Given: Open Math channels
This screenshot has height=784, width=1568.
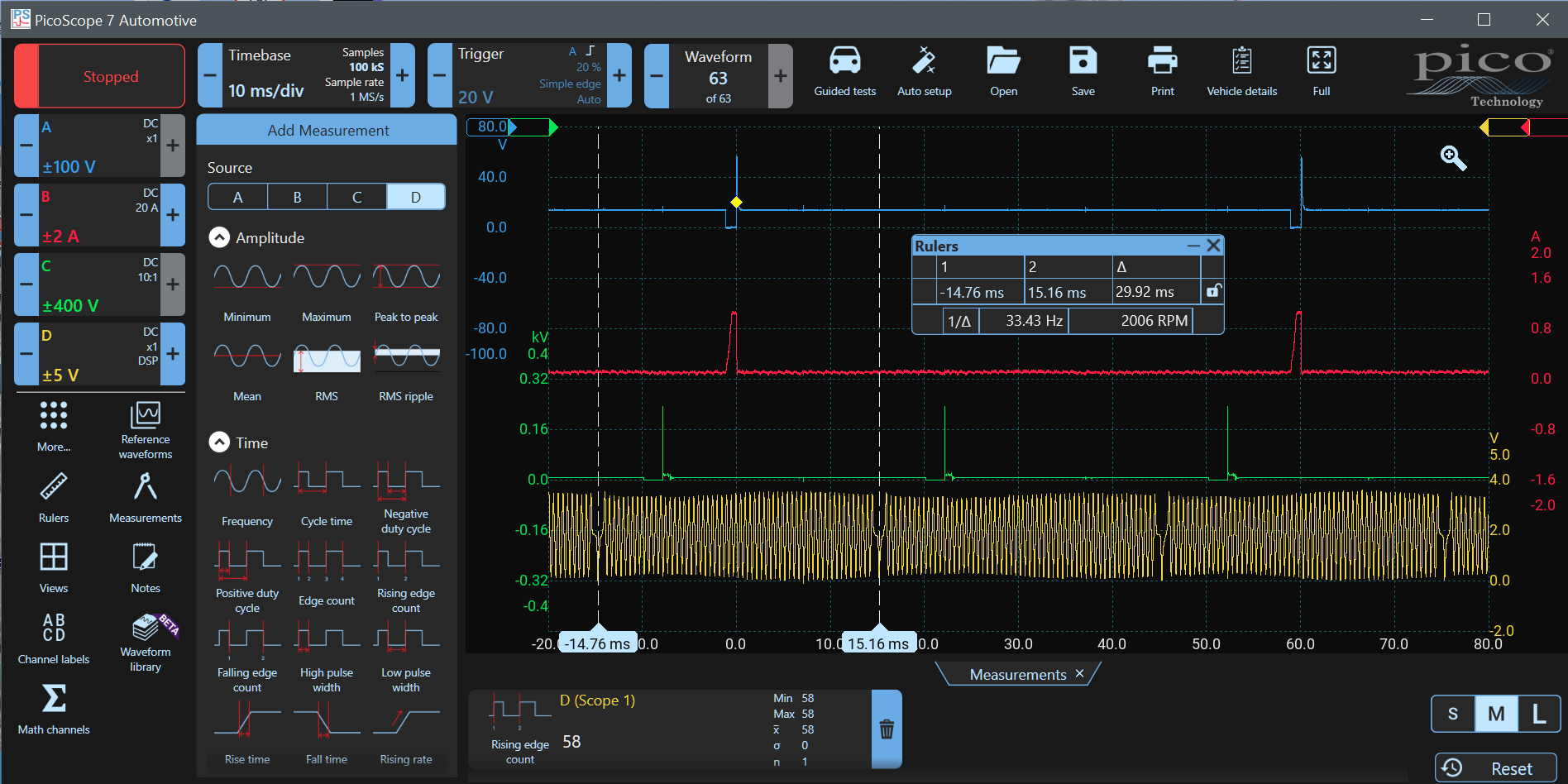Looking at the screenshot, I should pyautogui.click(x=54, y=709).
